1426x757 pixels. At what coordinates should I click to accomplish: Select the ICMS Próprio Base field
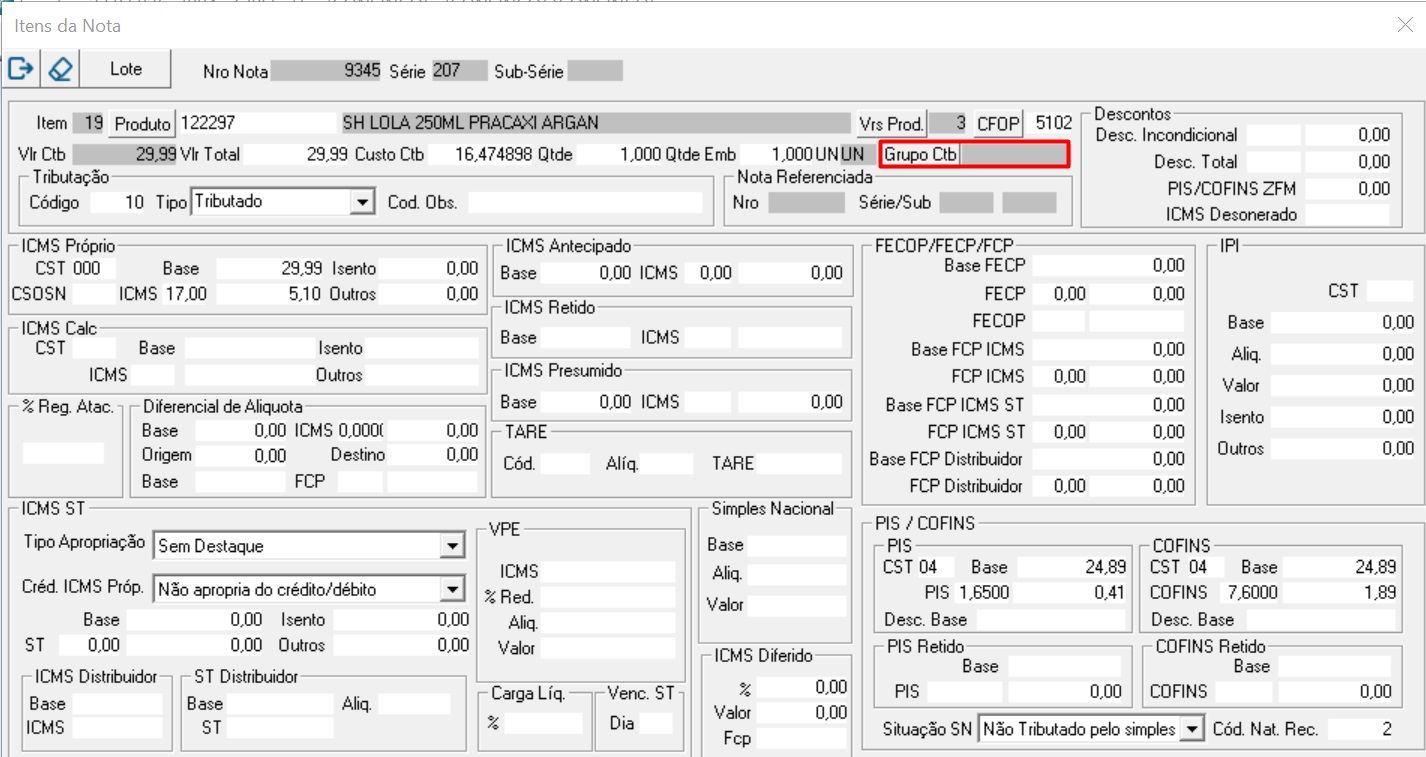pos(270,268)
